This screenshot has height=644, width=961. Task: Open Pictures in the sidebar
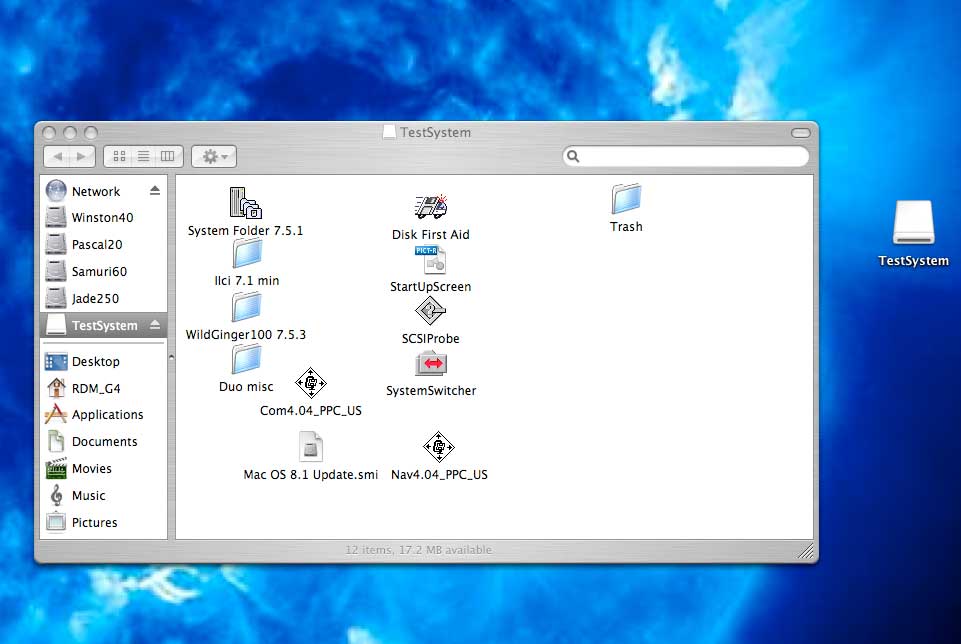tap(94, 523)
